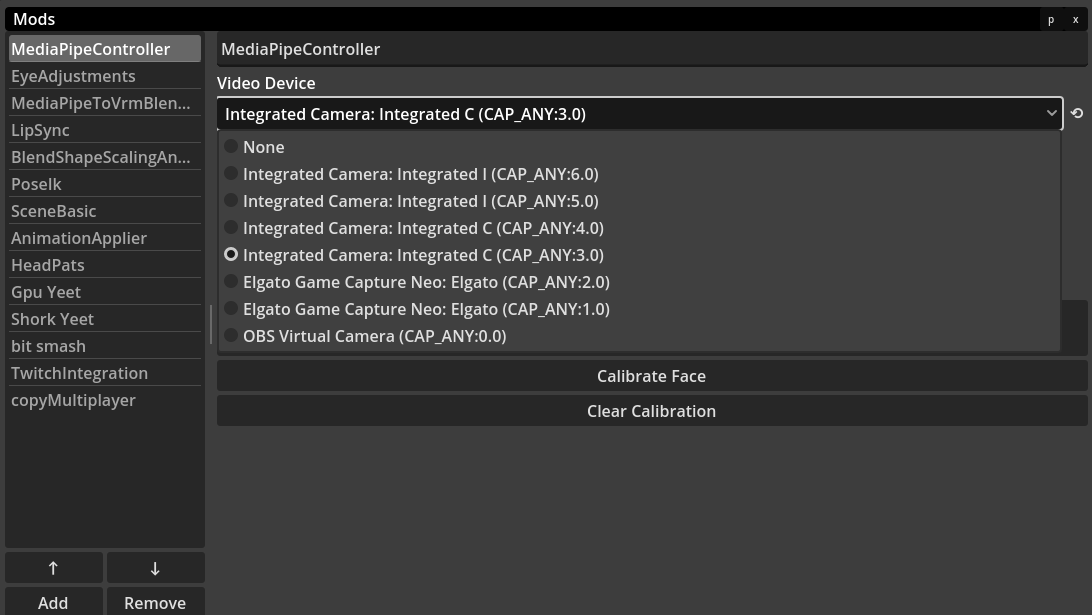Move selected mod down with down arrow

155,567
